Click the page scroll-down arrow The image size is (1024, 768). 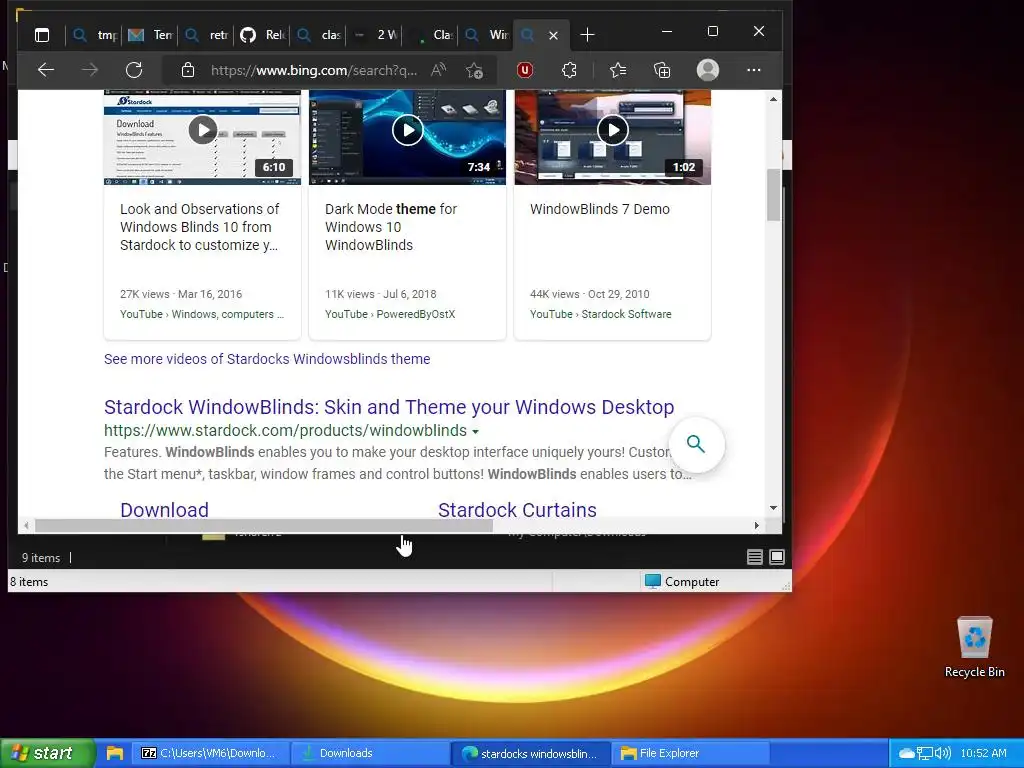coord(773,507)
